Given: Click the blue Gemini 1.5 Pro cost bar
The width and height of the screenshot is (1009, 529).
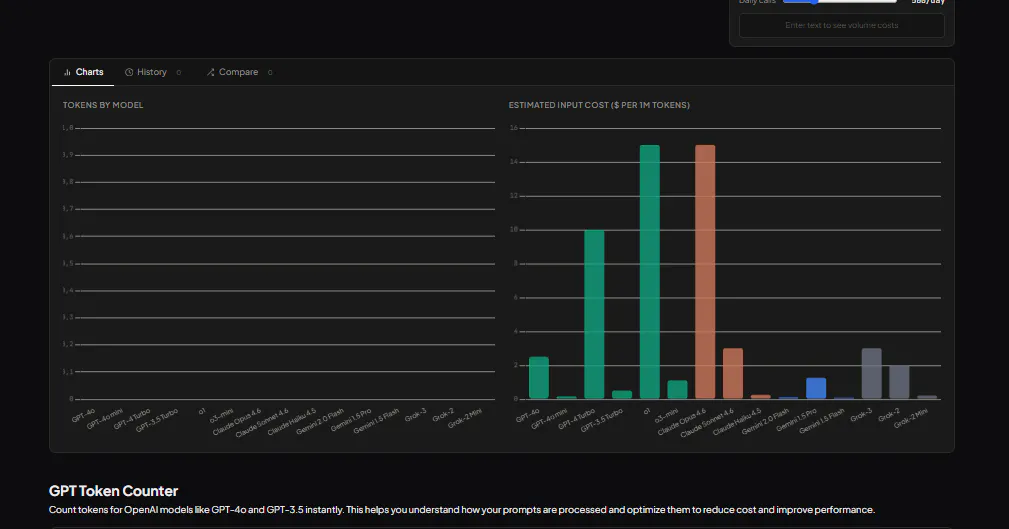Looking at the screenshot, I should (x=816, y=388).
